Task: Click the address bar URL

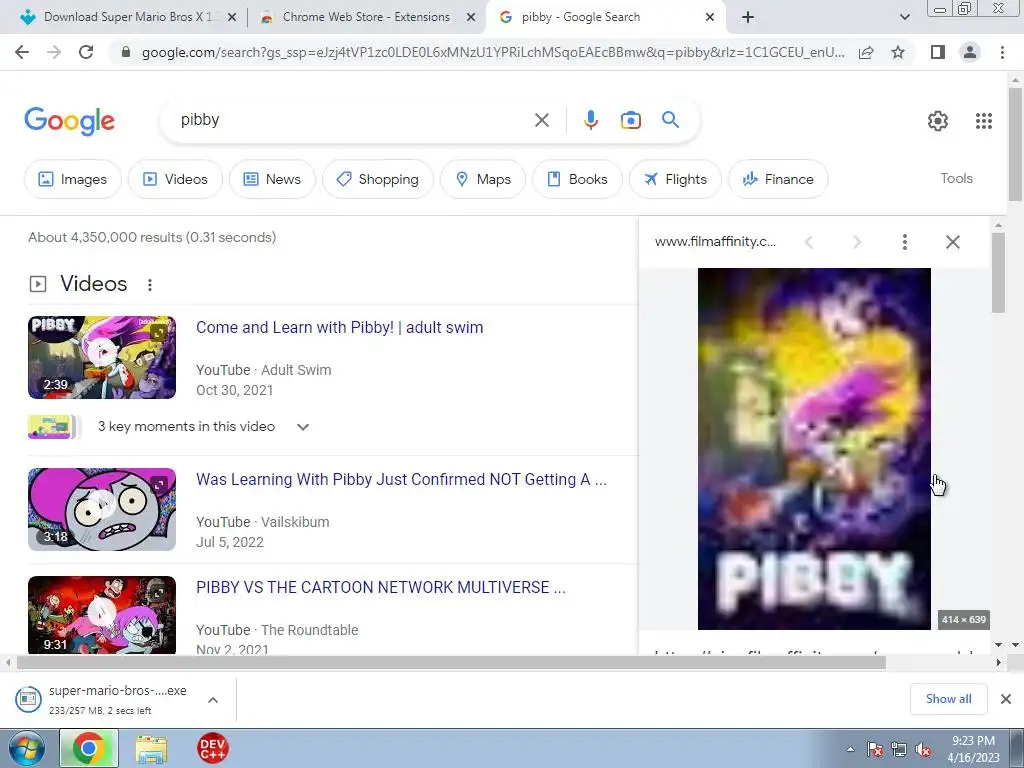Action: click(493, 52)
